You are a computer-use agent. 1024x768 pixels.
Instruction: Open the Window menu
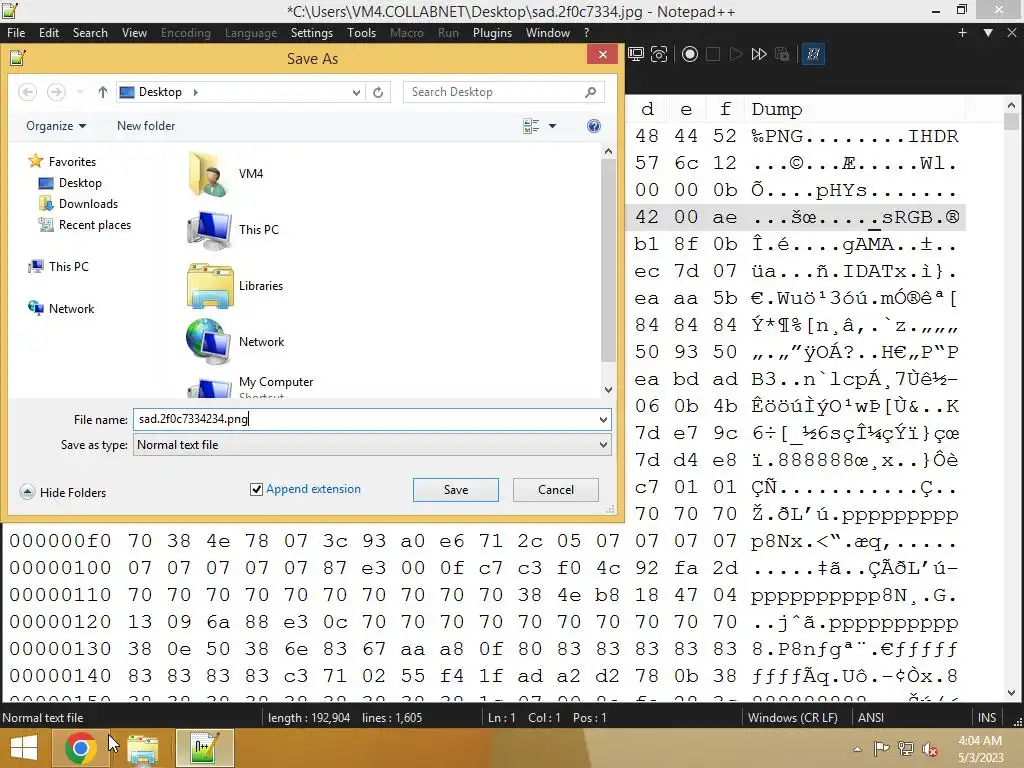tap(548, 33)
